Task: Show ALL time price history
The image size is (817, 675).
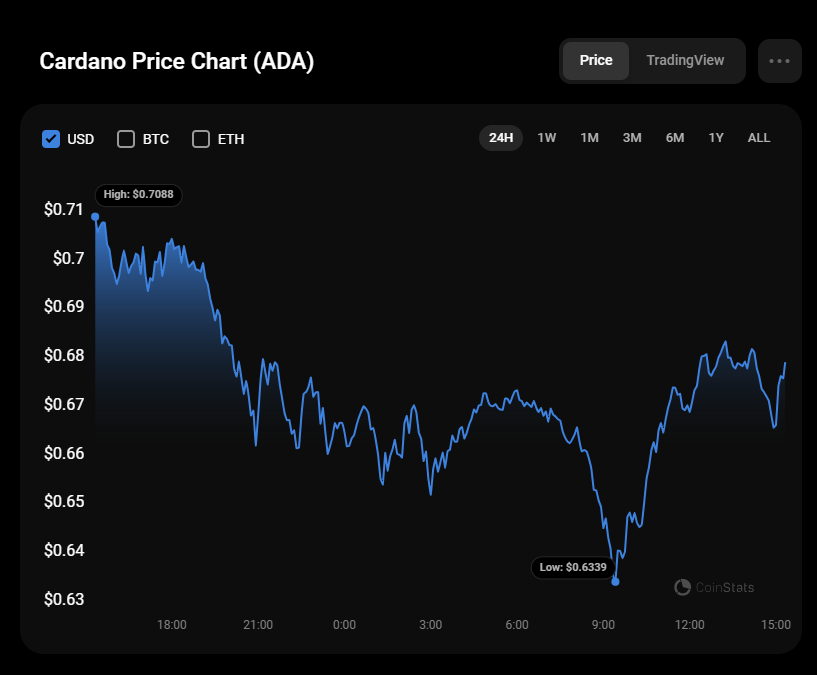Action: click(759, 138)
